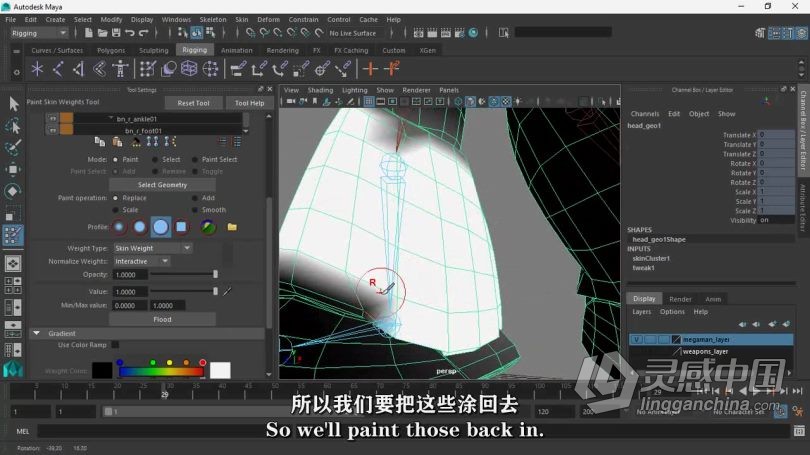The height and width of the screenshot is (455, 810).
Task: Open the Skeleton menu
Action: click(213, 20)
